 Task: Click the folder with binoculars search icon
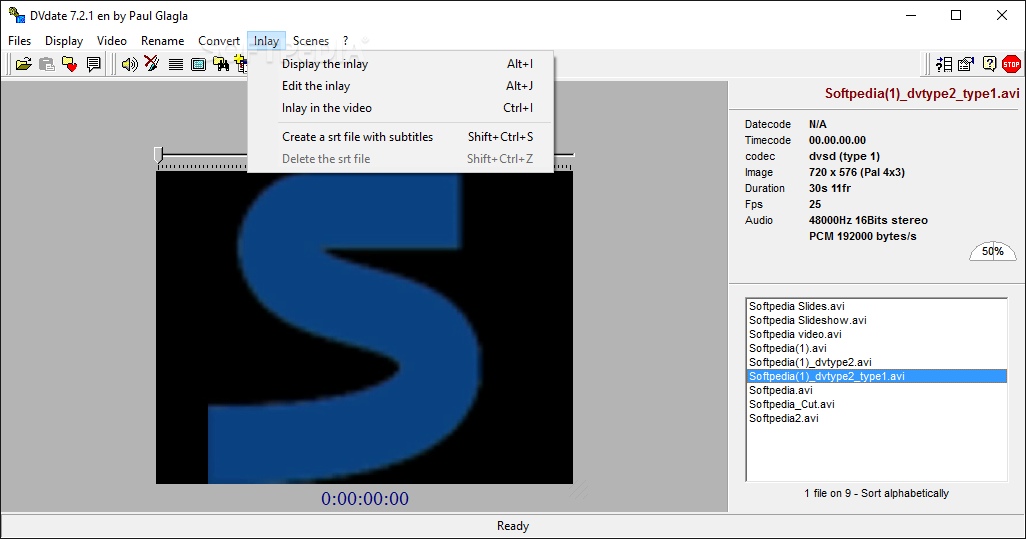click(x=221, y=64)
